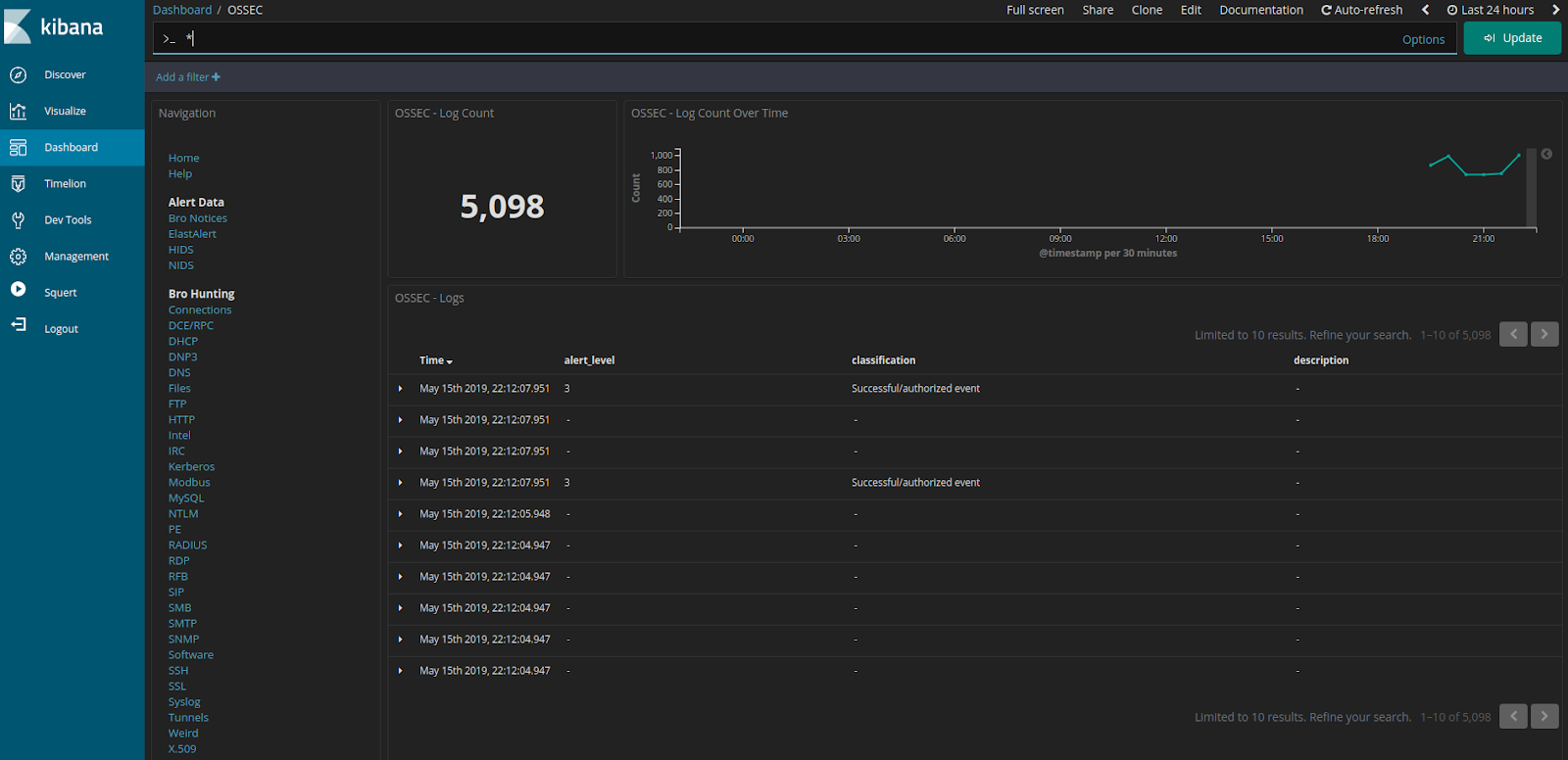This screenshot has width=1568, height=760.
Task: Click the Dashboard sidebar icon
Action: [18, 147]
